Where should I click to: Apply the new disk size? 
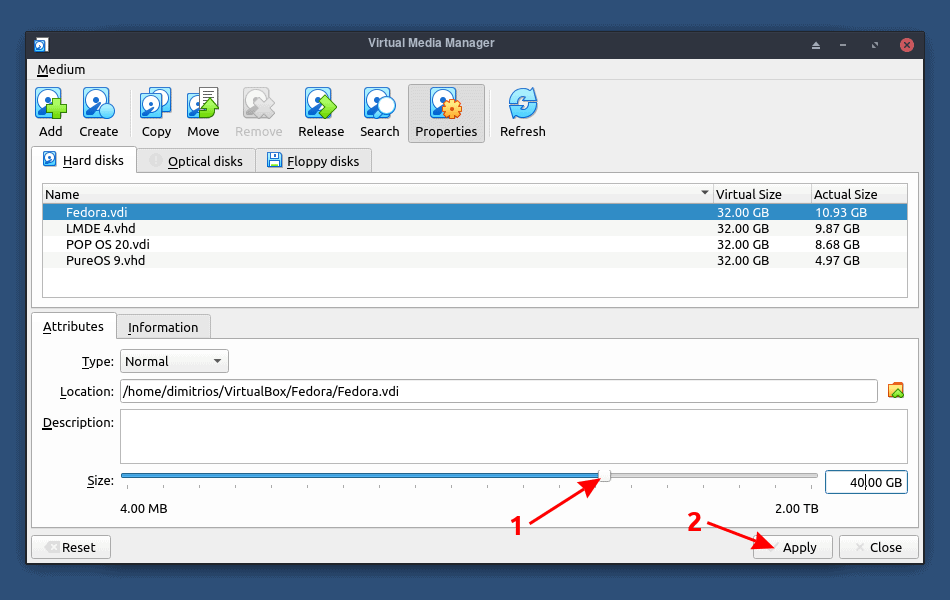point(792,547)
